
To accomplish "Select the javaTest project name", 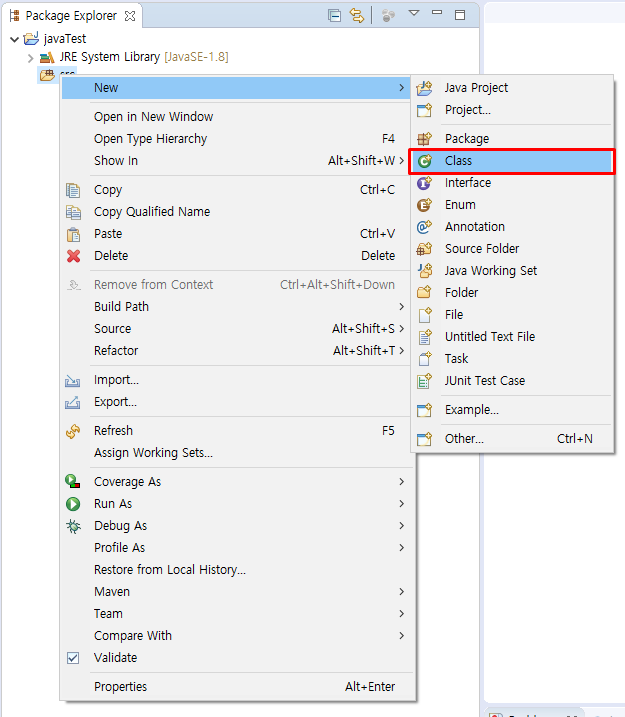I will (65, 39).
